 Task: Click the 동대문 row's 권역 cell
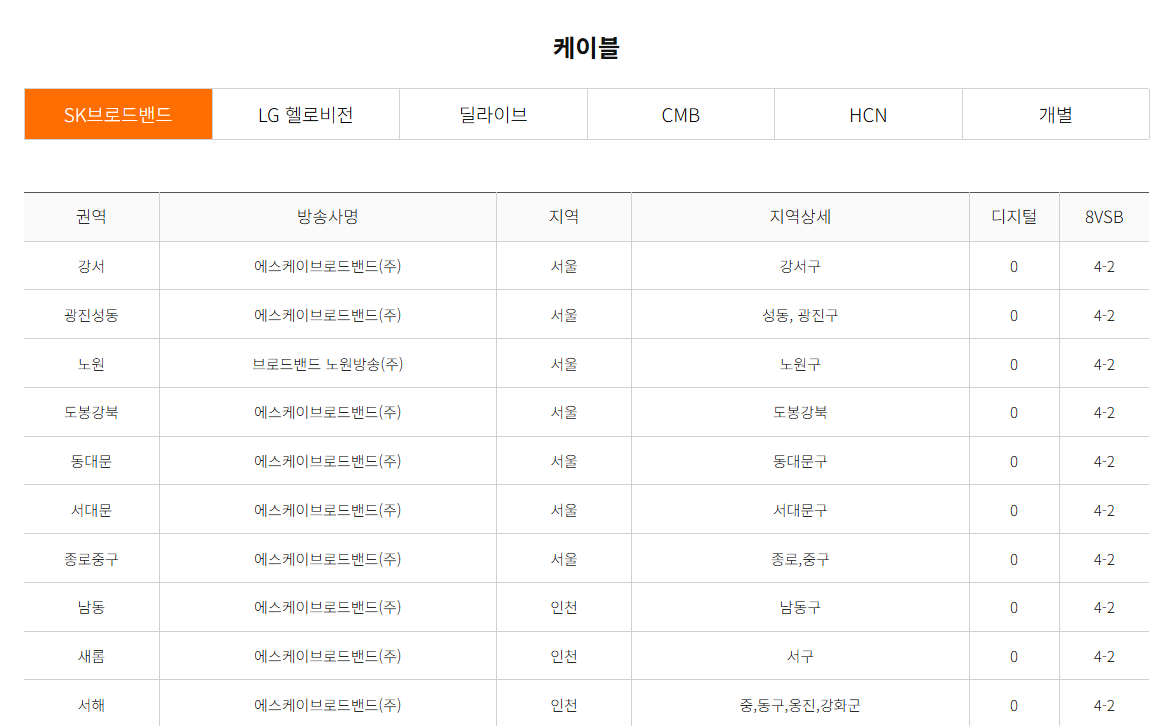coord(91,460)
